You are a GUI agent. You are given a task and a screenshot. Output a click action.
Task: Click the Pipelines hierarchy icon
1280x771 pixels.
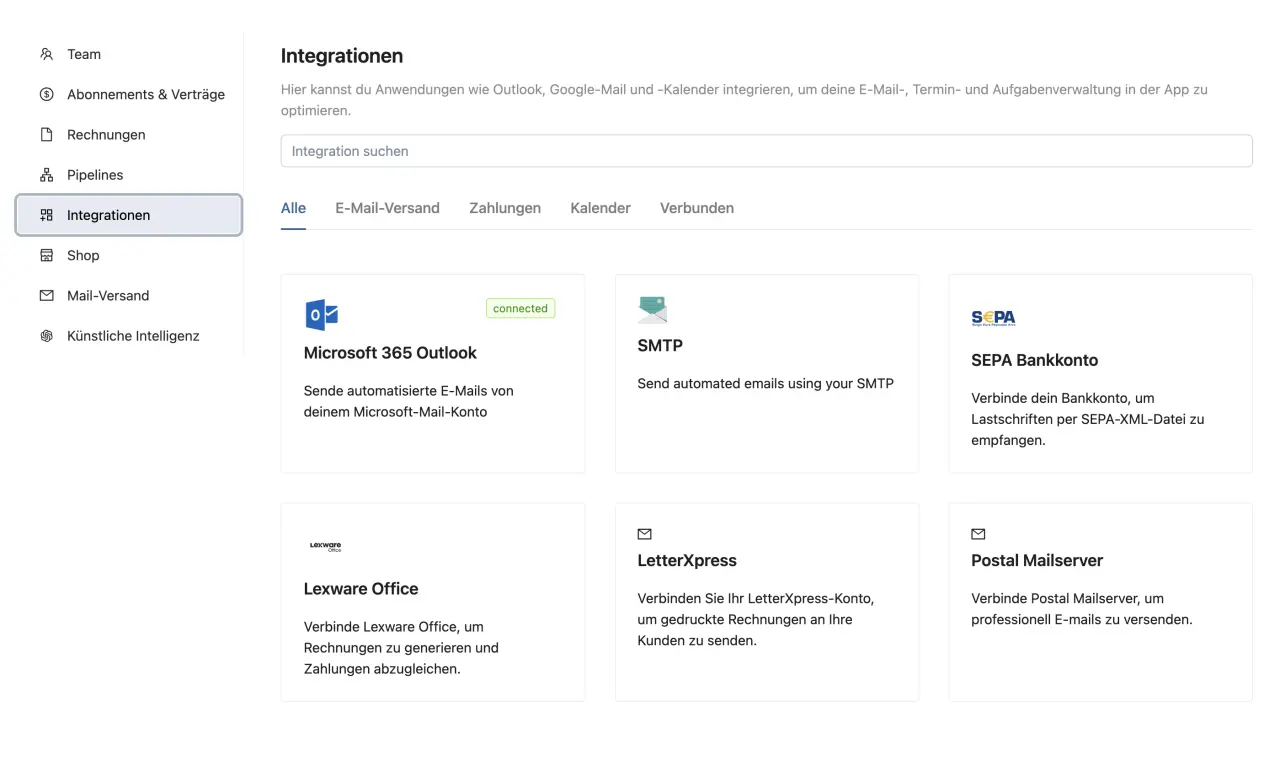click(46, 175)
